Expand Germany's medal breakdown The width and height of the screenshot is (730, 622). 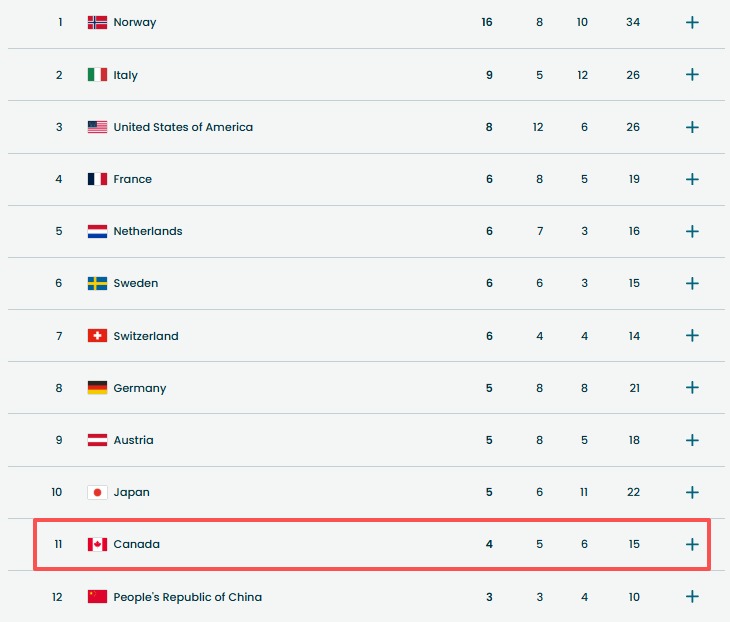692,388
